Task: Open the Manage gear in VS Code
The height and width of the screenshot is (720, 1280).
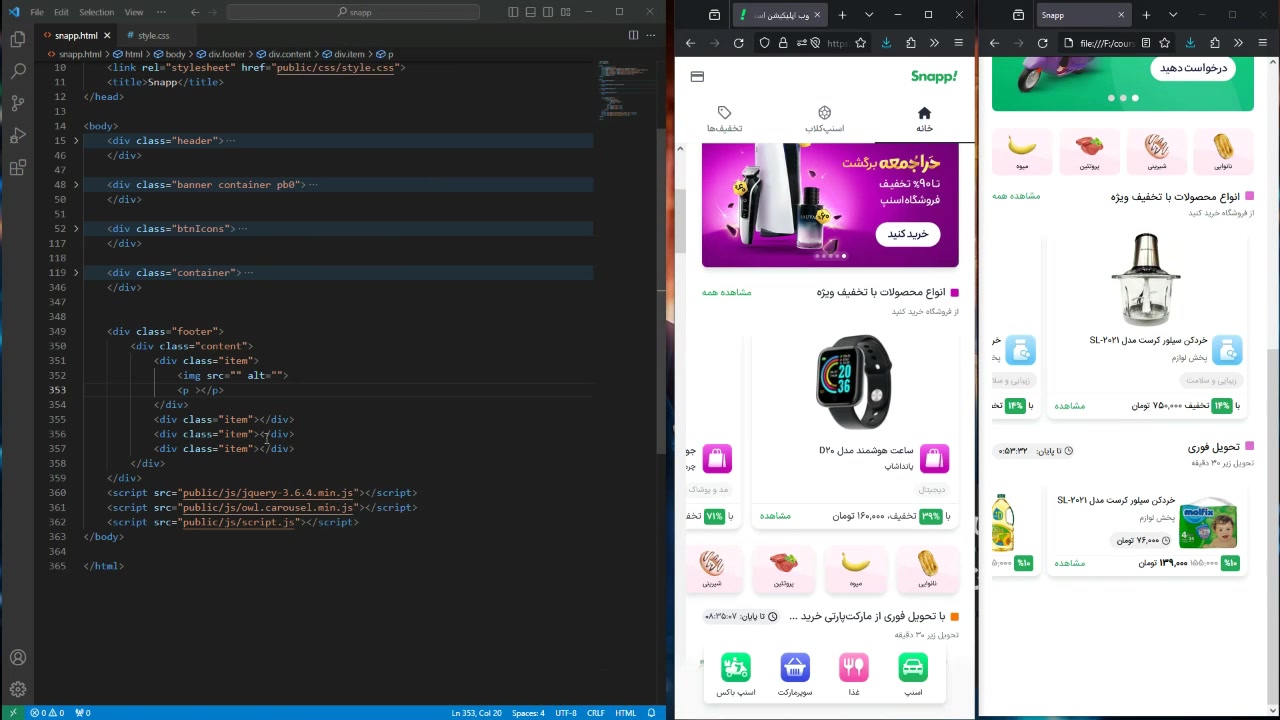Action: [x=18, y=689]
